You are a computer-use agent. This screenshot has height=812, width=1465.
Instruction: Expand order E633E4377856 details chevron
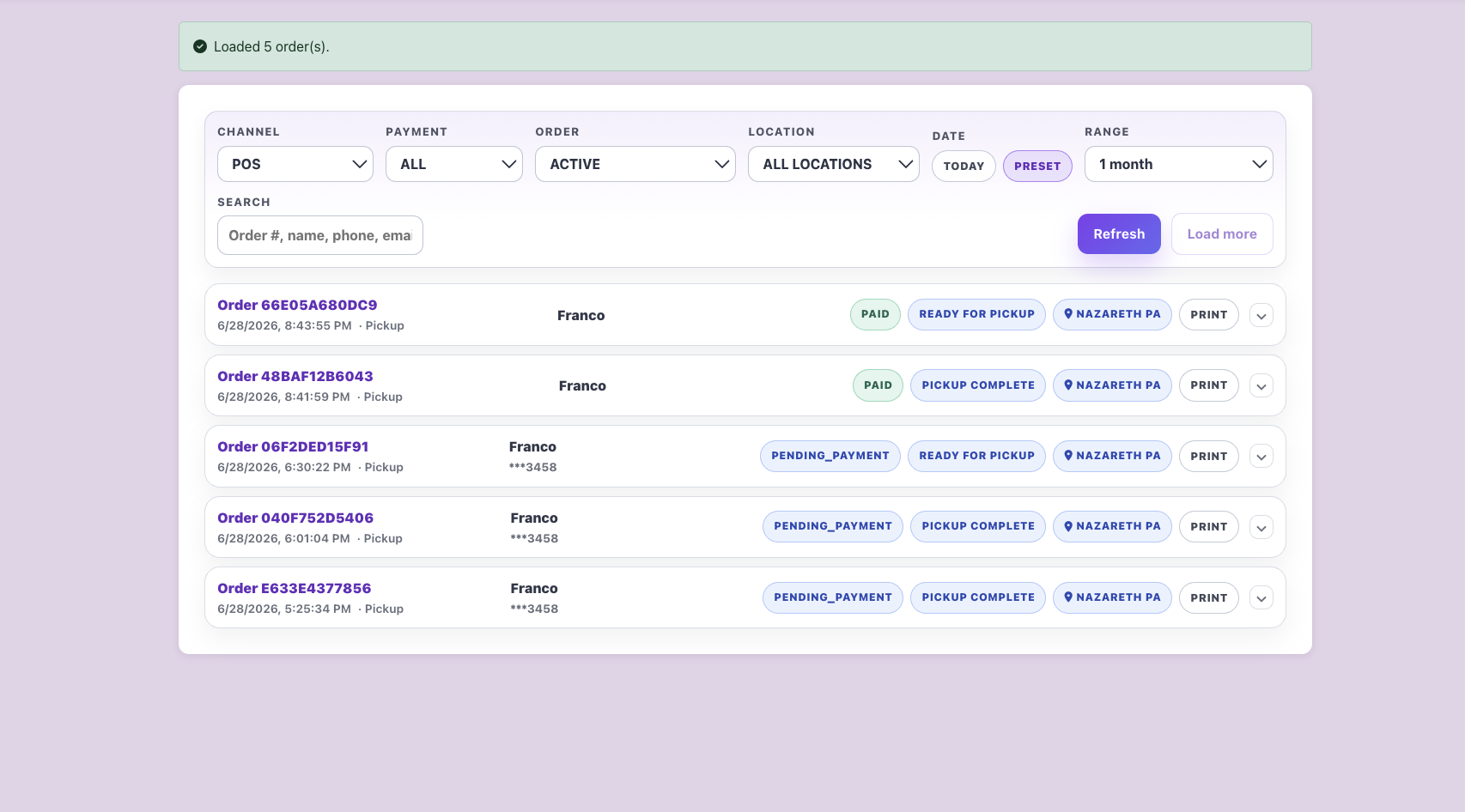tap(1261, 598)
